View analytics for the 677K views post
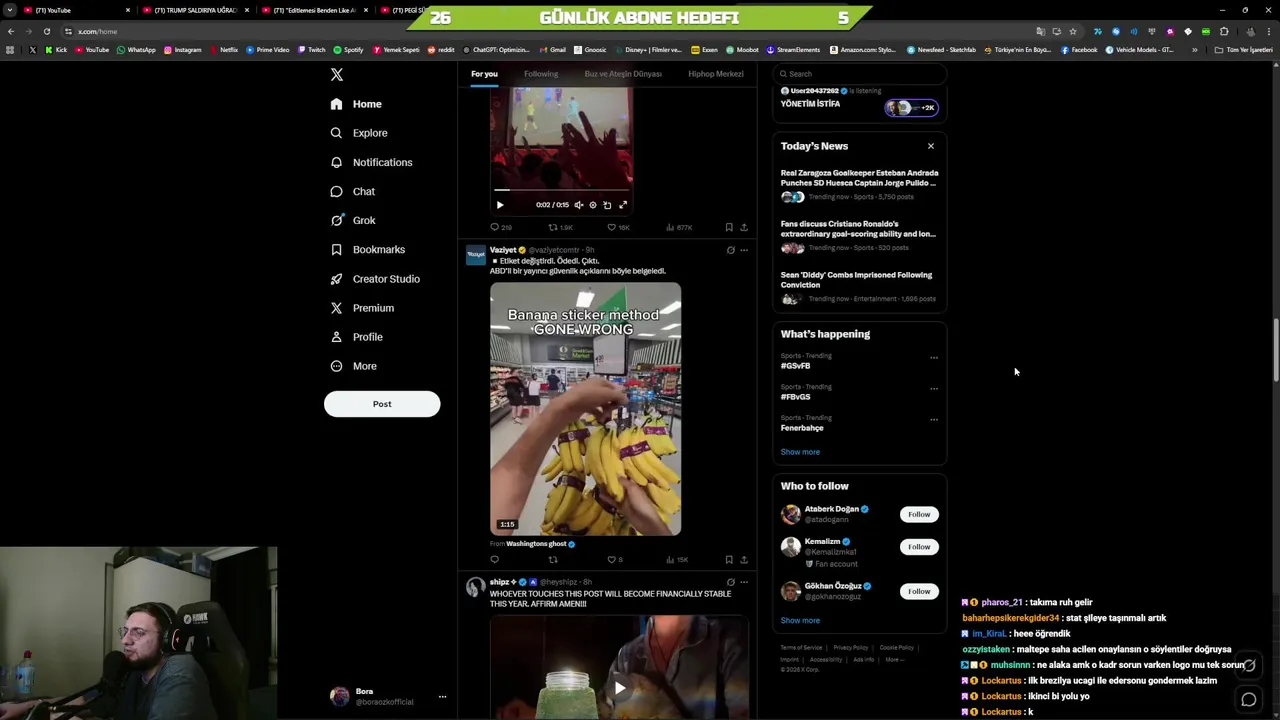Viewport: 1280px width, 720px height. (679, 227)
